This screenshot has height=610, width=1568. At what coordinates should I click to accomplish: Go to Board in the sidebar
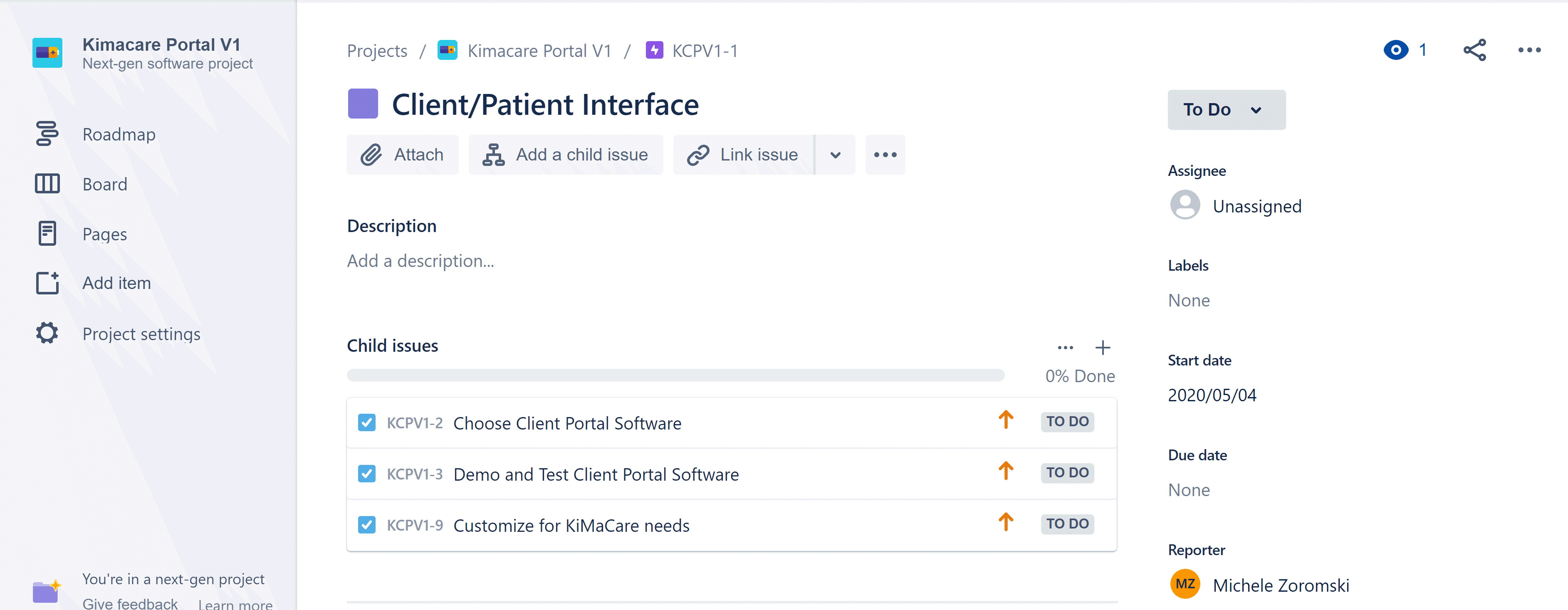[105, 184]
